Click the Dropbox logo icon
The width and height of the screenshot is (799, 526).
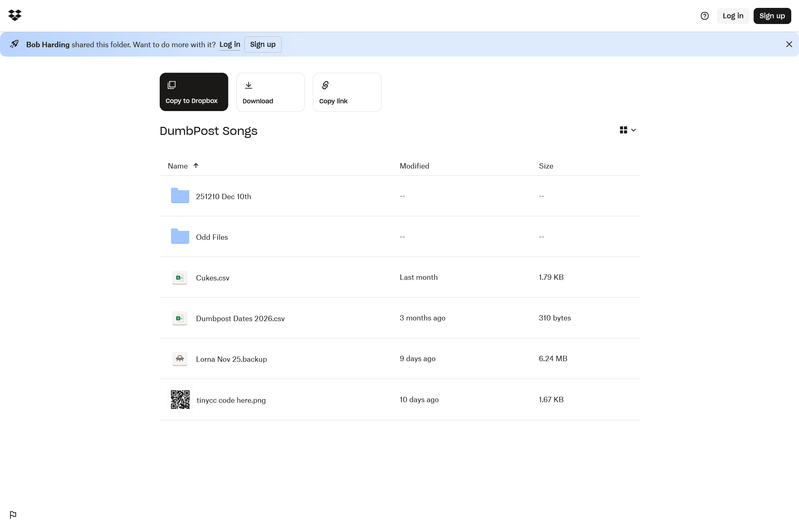pos(15,15)
